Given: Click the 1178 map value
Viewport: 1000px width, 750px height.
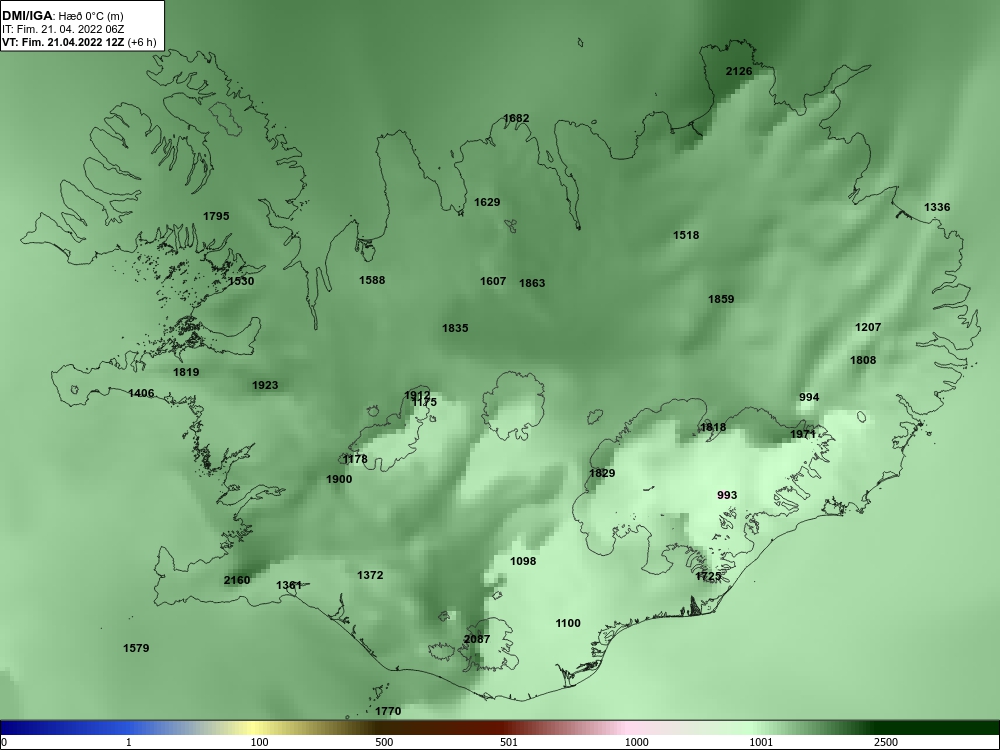Looking at the screenshot, I should [355, 459].
